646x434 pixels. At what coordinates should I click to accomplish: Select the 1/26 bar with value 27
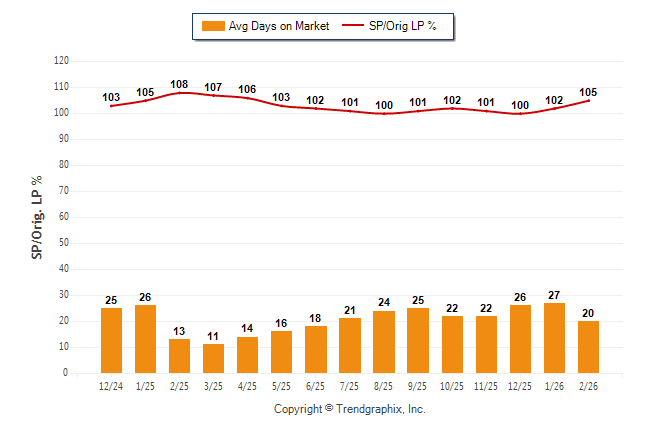(x=554, y=338)
